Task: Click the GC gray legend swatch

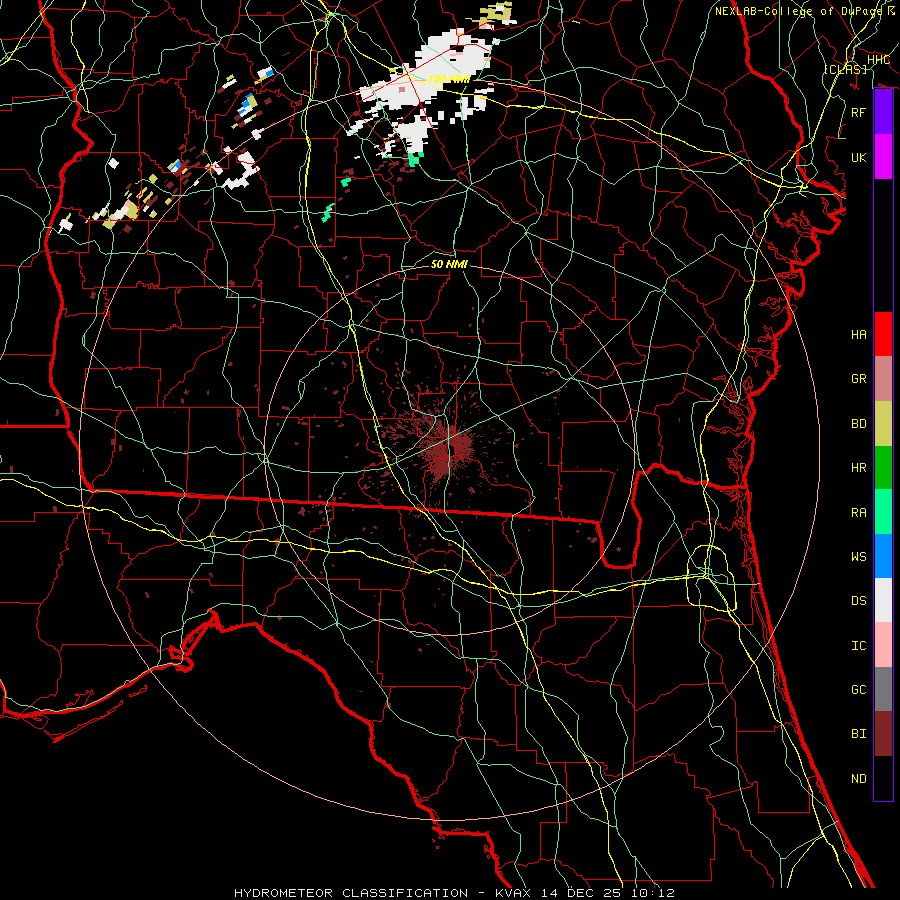Action: [883, 689]
